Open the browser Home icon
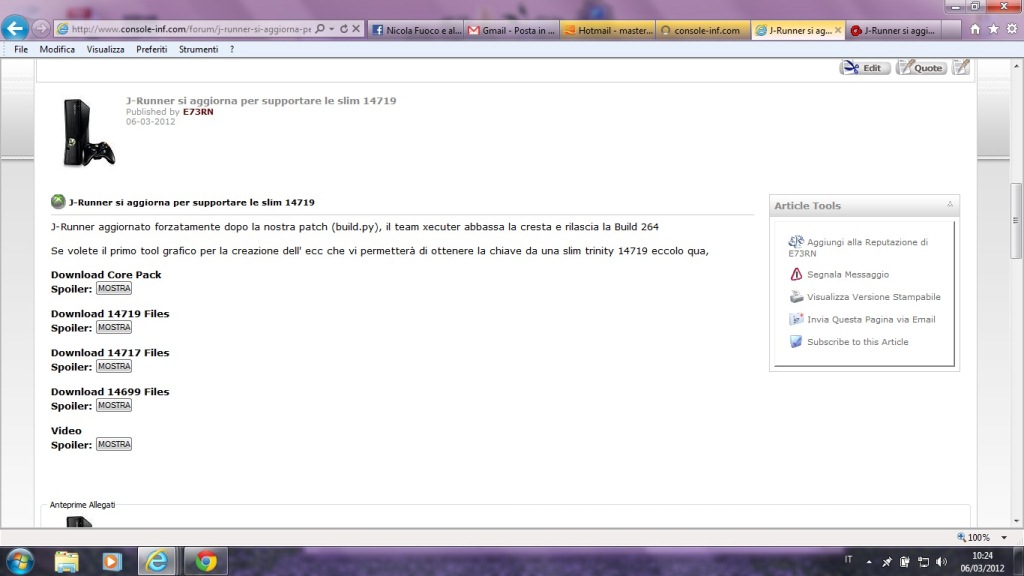 [x=975, y=30]
